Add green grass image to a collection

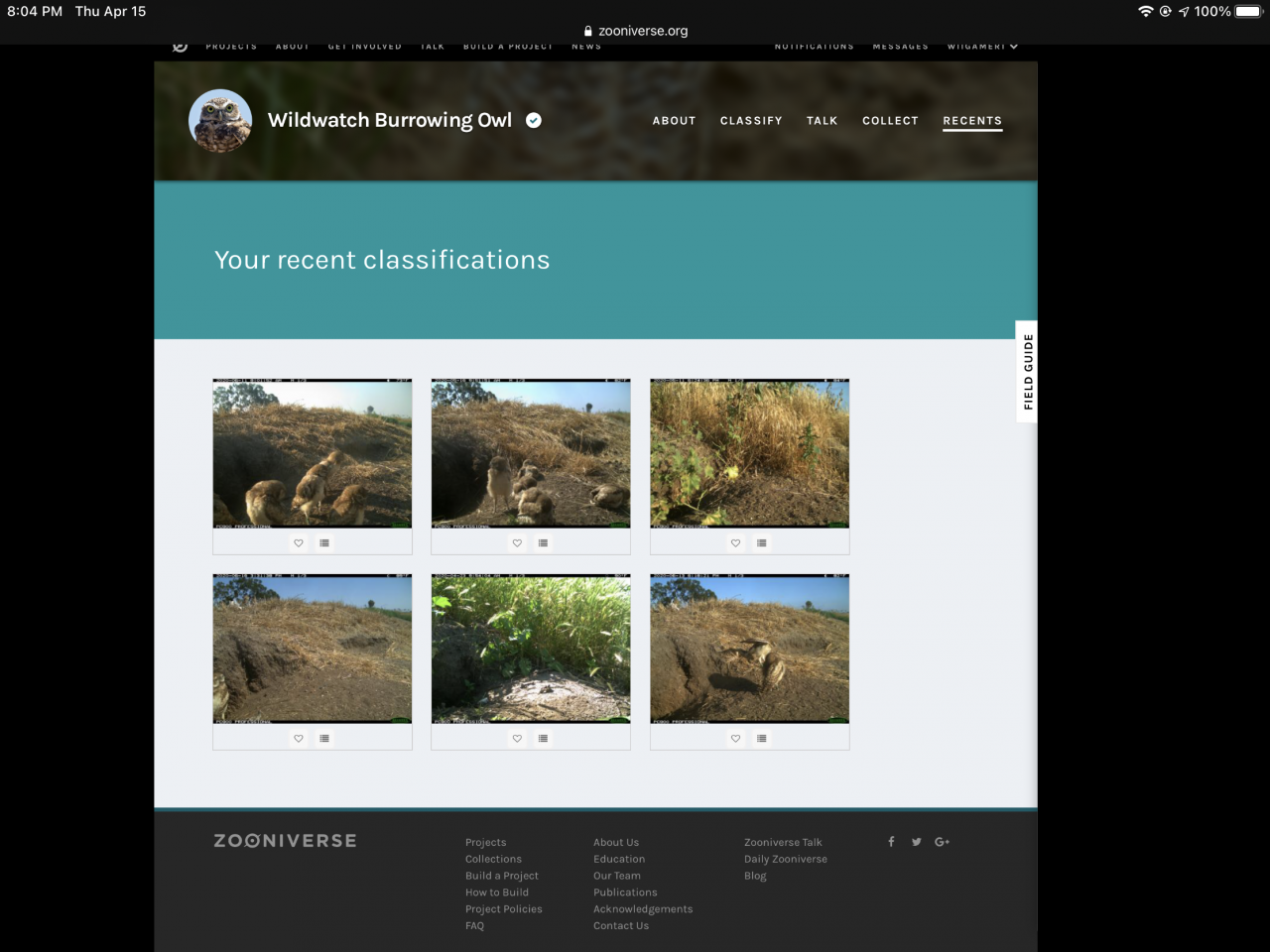(543, 738)
